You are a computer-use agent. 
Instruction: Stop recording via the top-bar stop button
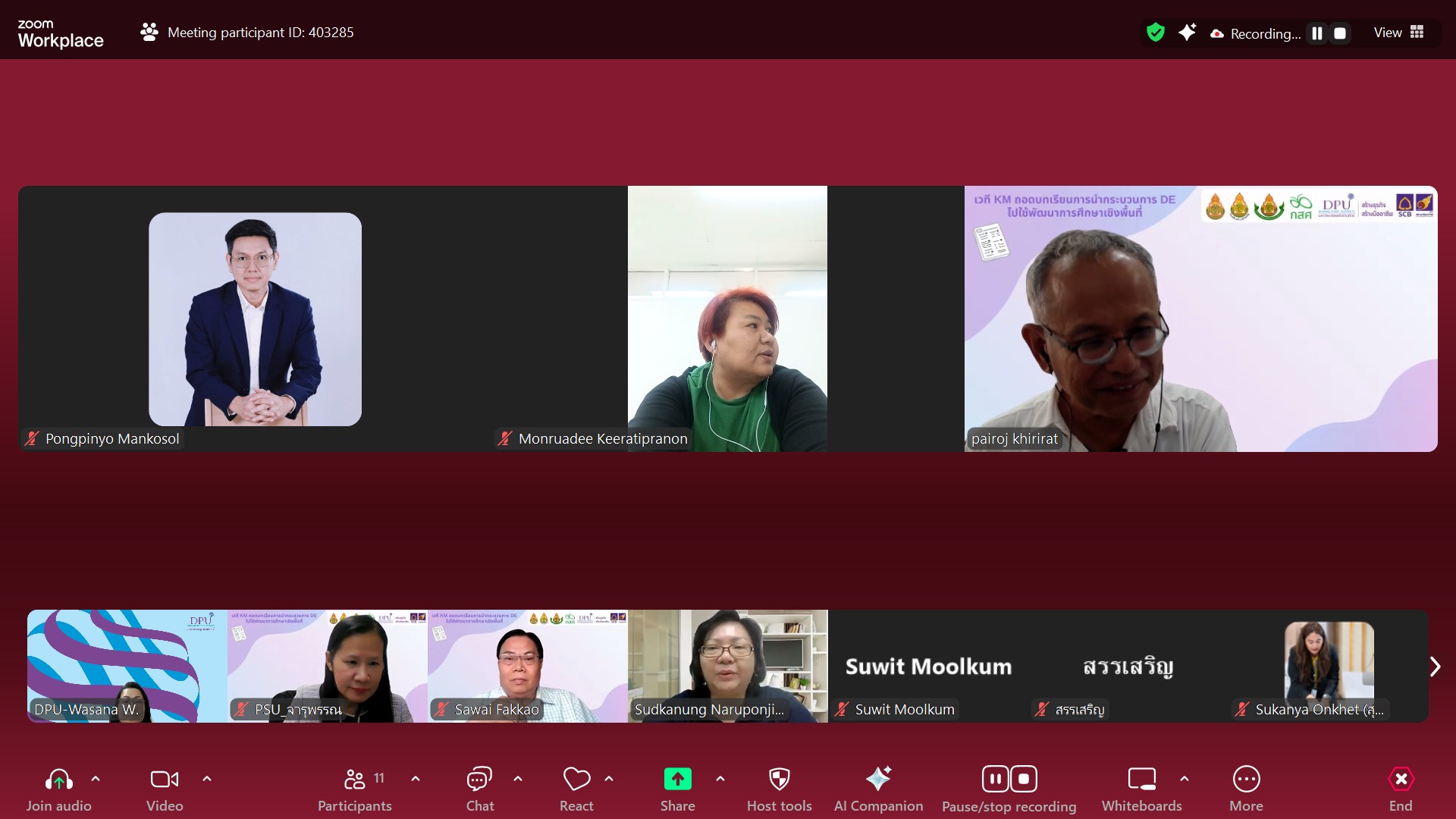tap(1340, 33)
